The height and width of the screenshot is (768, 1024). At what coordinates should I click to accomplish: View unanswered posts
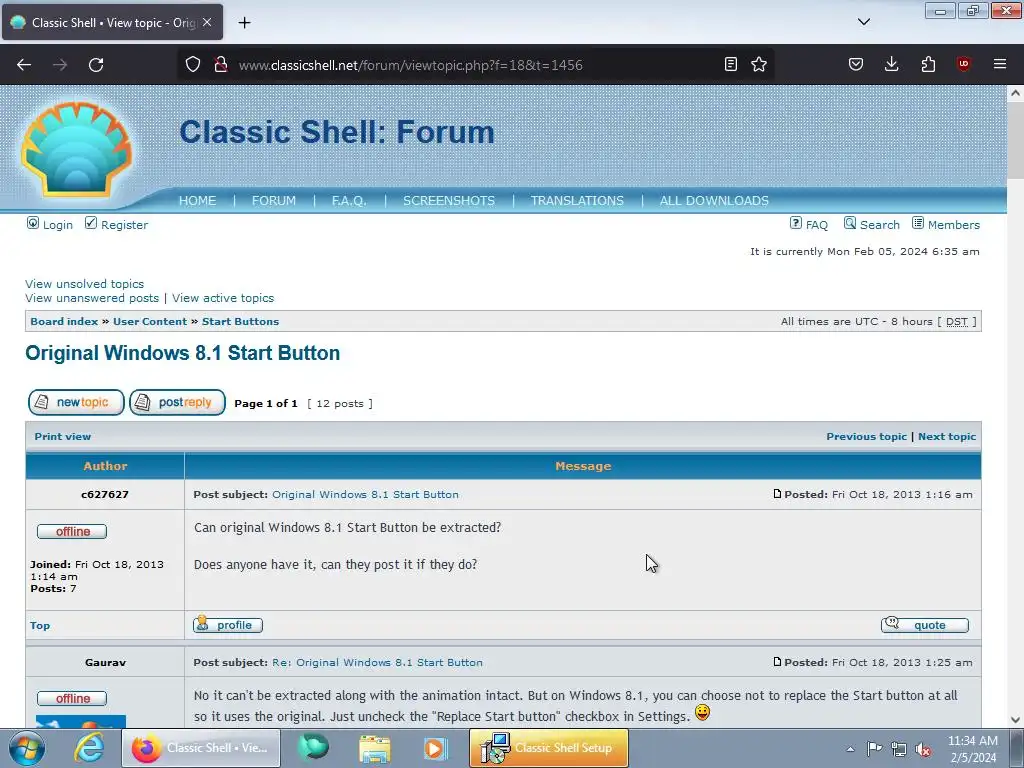(92, 298)
